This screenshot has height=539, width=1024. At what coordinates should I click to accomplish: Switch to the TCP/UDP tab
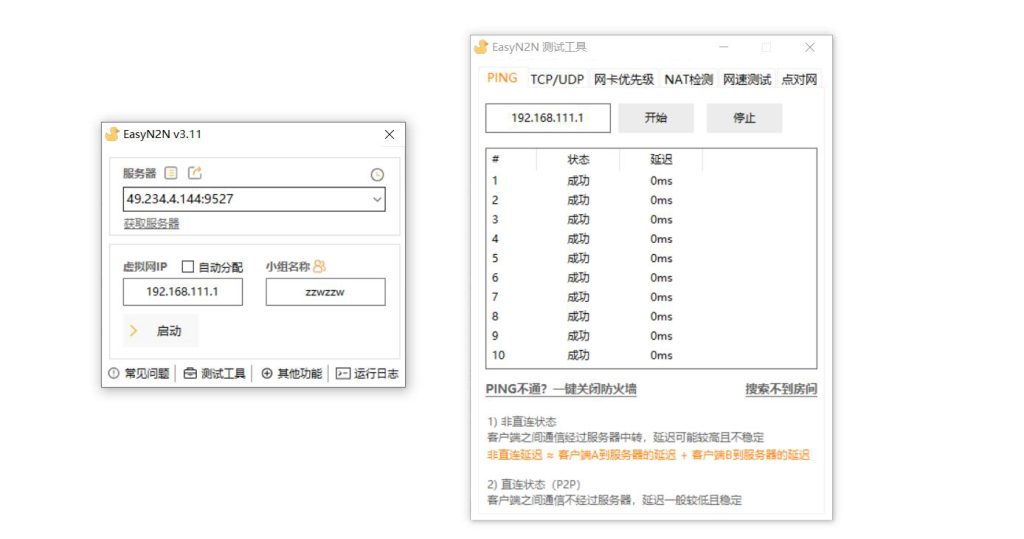point(557,79)
